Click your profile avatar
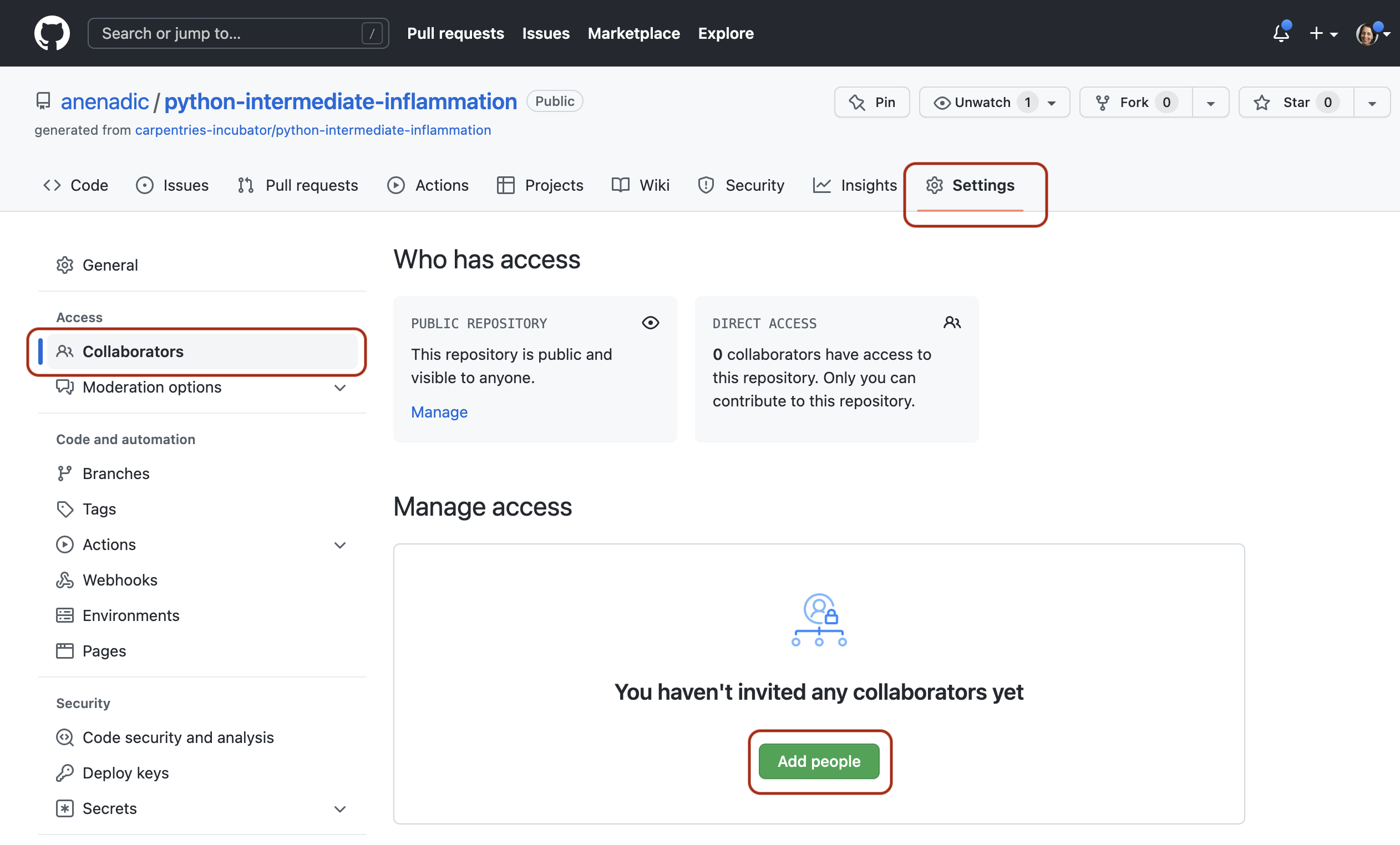Image resolution: width=1400 pixels, height=845 pixels. pyautogui.click(x=1371, y=33)
